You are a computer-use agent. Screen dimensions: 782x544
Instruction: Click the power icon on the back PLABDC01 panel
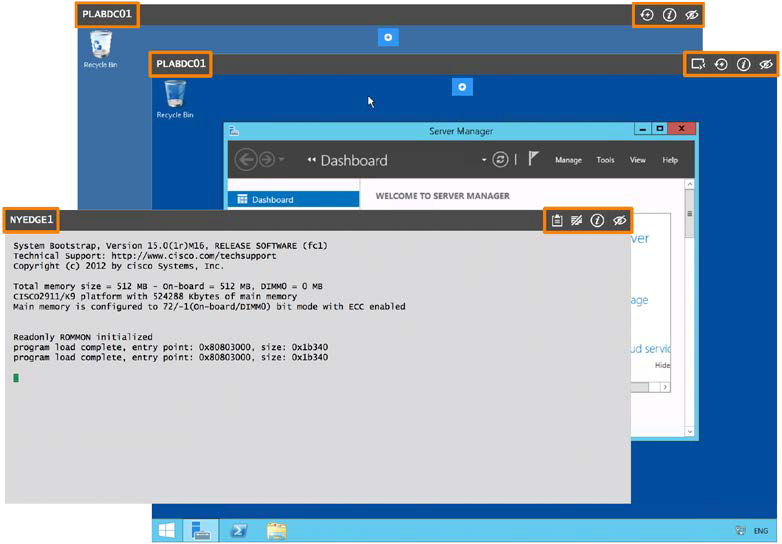(647, 15)
